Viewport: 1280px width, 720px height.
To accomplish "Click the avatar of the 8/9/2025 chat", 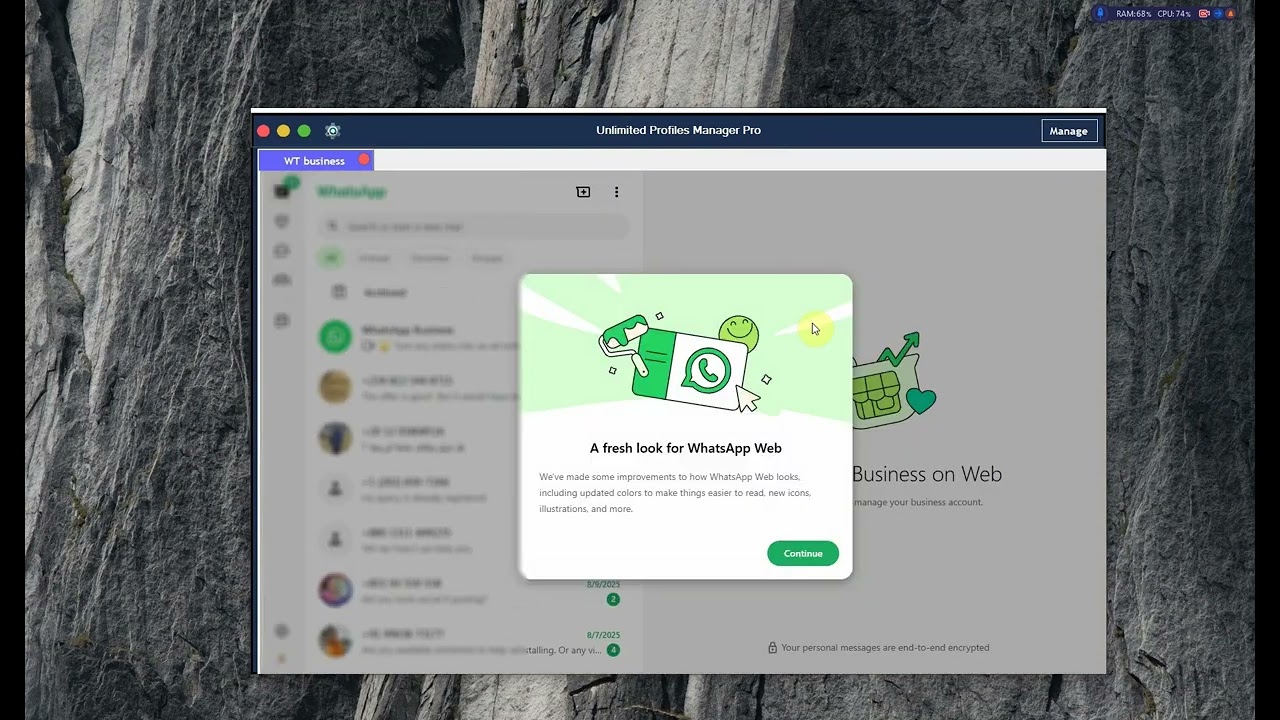I will point(335,590).
